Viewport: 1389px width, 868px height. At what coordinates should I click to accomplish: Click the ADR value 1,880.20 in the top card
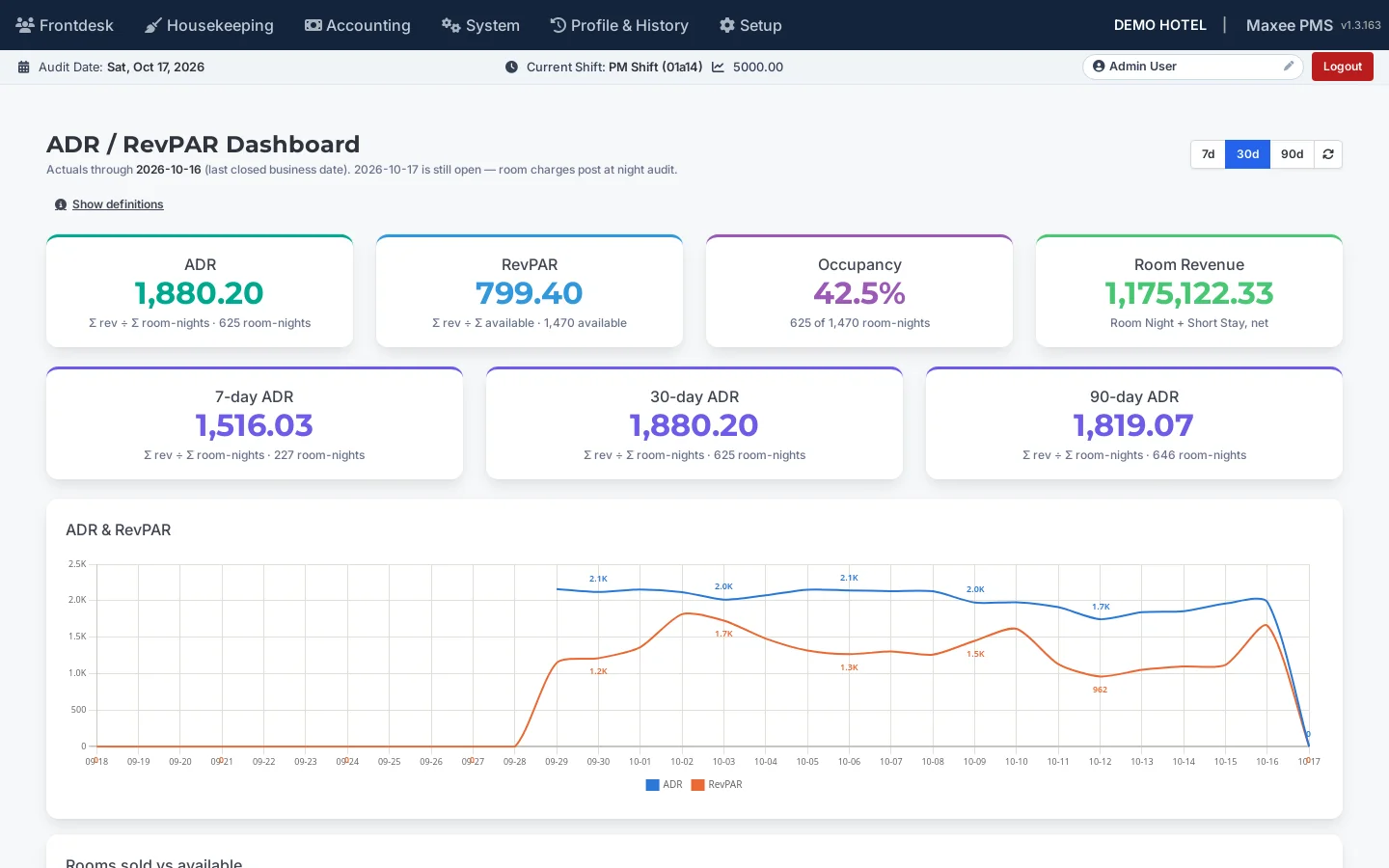click(x=200, y=293)
